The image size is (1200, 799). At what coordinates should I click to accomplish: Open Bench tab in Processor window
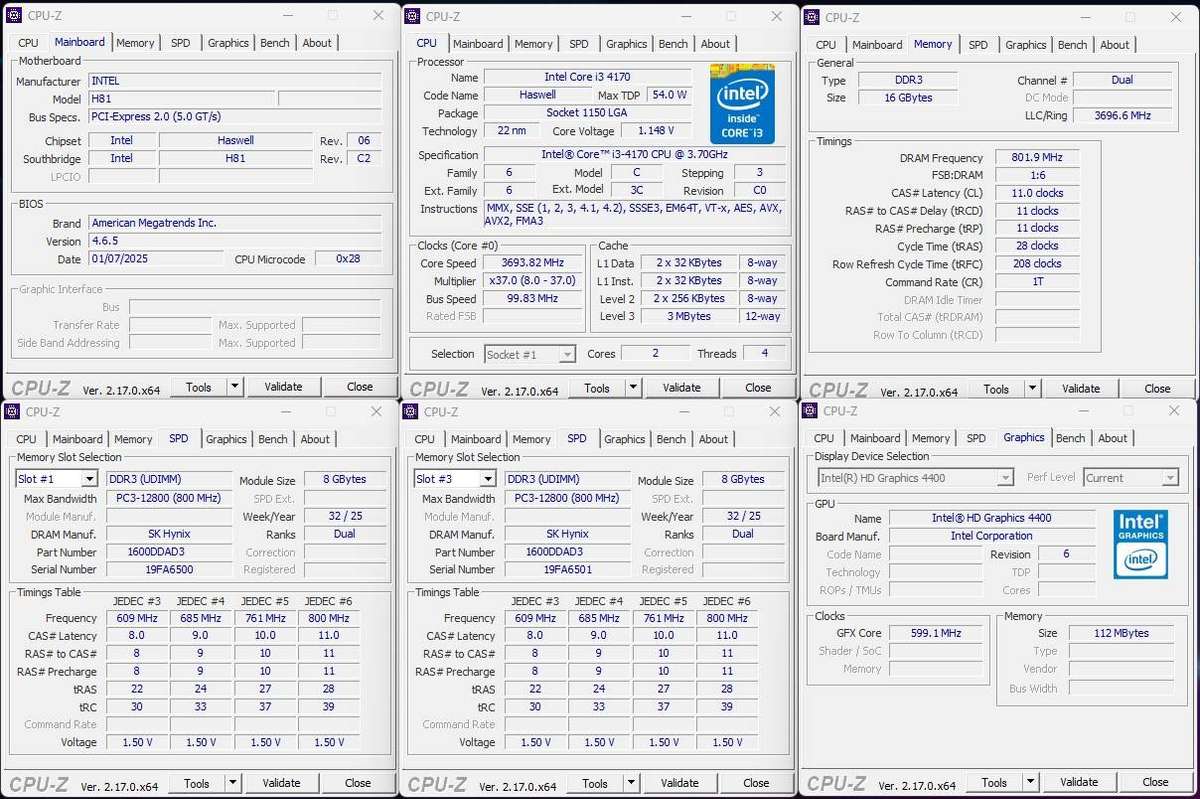pos(673,44)
